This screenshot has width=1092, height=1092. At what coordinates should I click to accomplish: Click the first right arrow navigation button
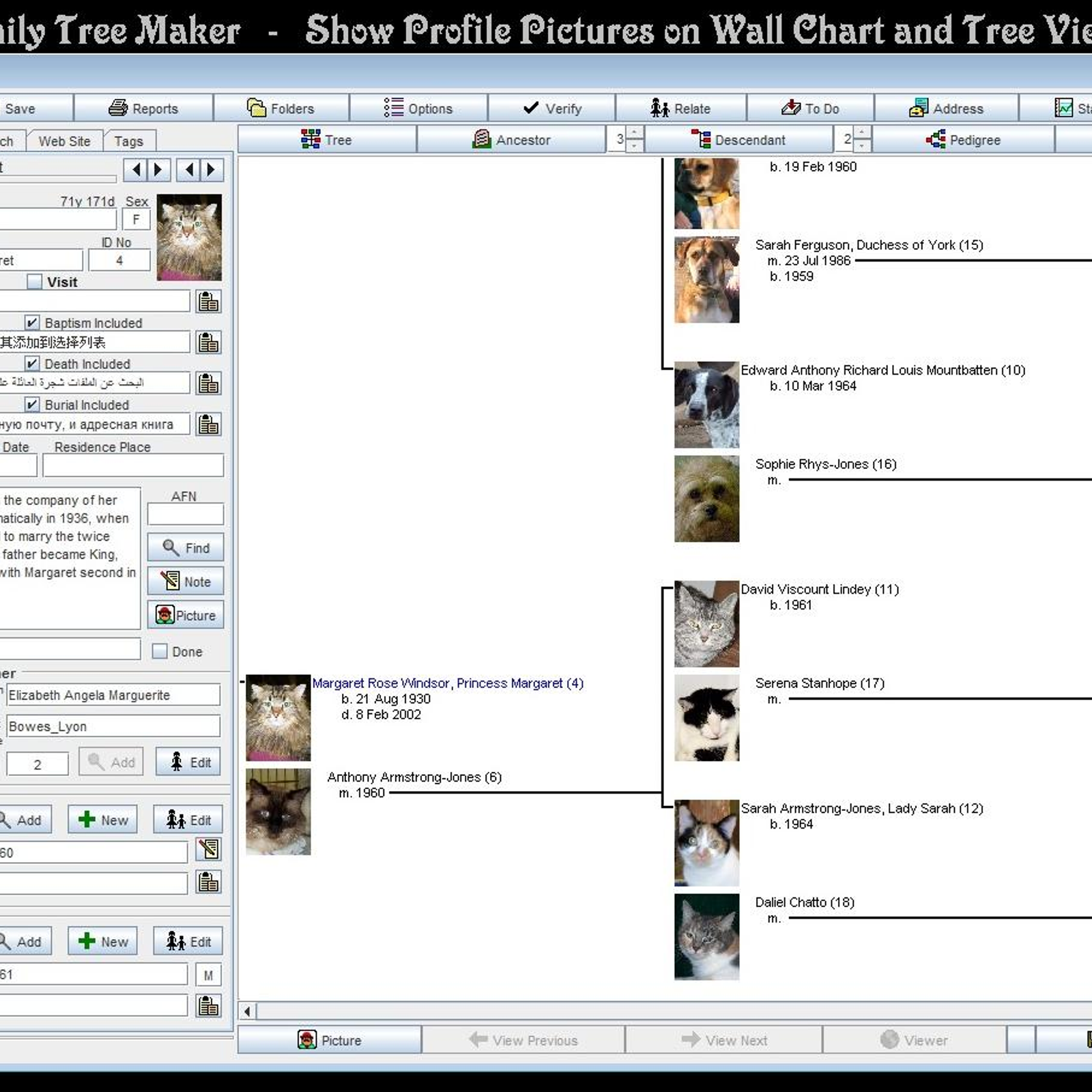pos(158,169)
